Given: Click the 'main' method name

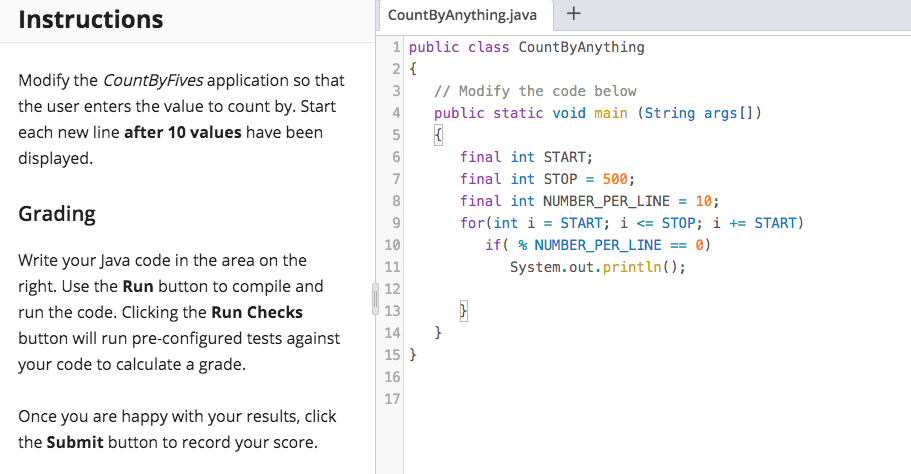Looking at the screenshot, I should click(611, 113).
